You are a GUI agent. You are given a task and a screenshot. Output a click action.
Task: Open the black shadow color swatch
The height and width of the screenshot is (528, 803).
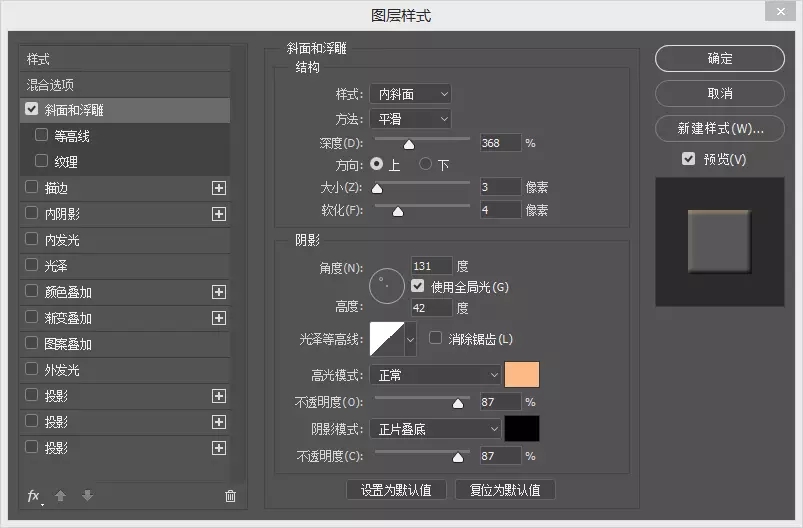522,428
